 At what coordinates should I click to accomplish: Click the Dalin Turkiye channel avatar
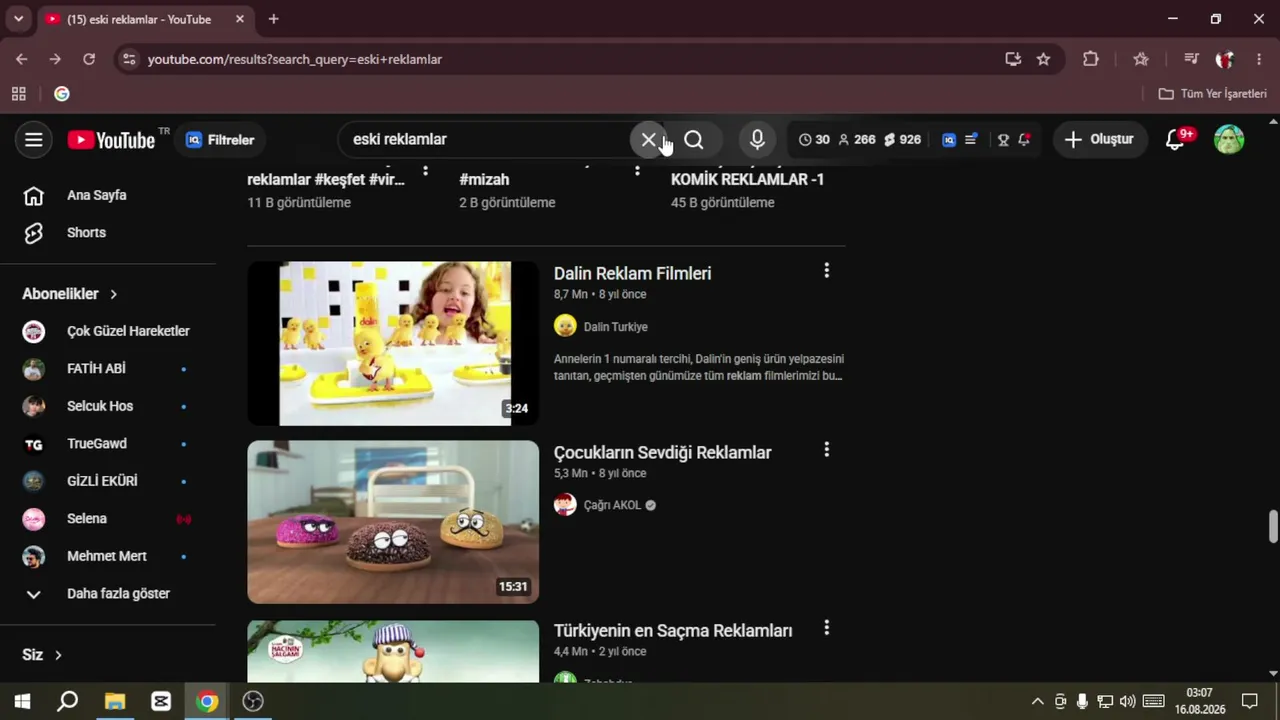click(x=565, y=326)
